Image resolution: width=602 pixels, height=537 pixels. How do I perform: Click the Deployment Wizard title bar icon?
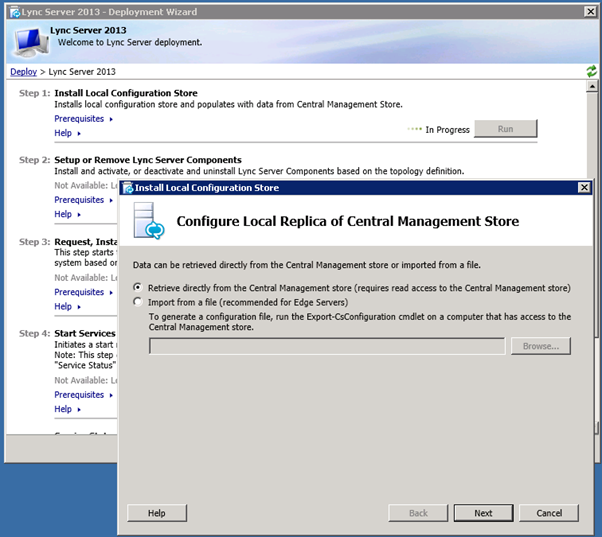click(x=14, y=12)
